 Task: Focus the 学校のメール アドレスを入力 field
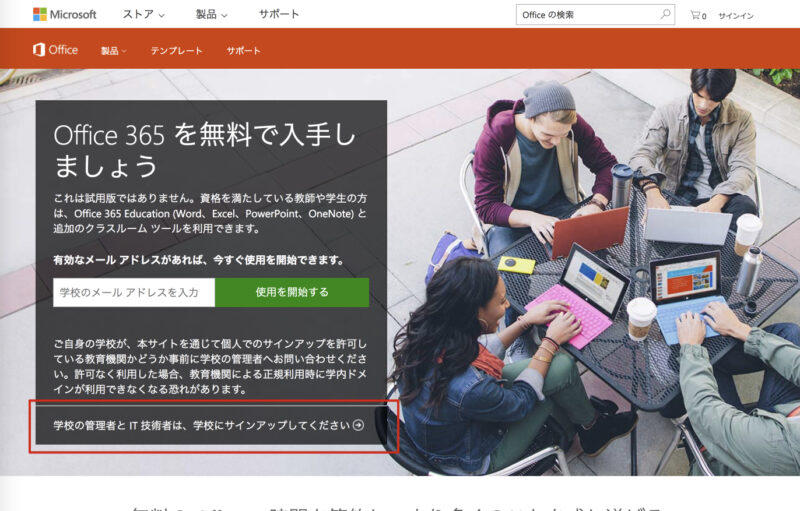(134, 292)
